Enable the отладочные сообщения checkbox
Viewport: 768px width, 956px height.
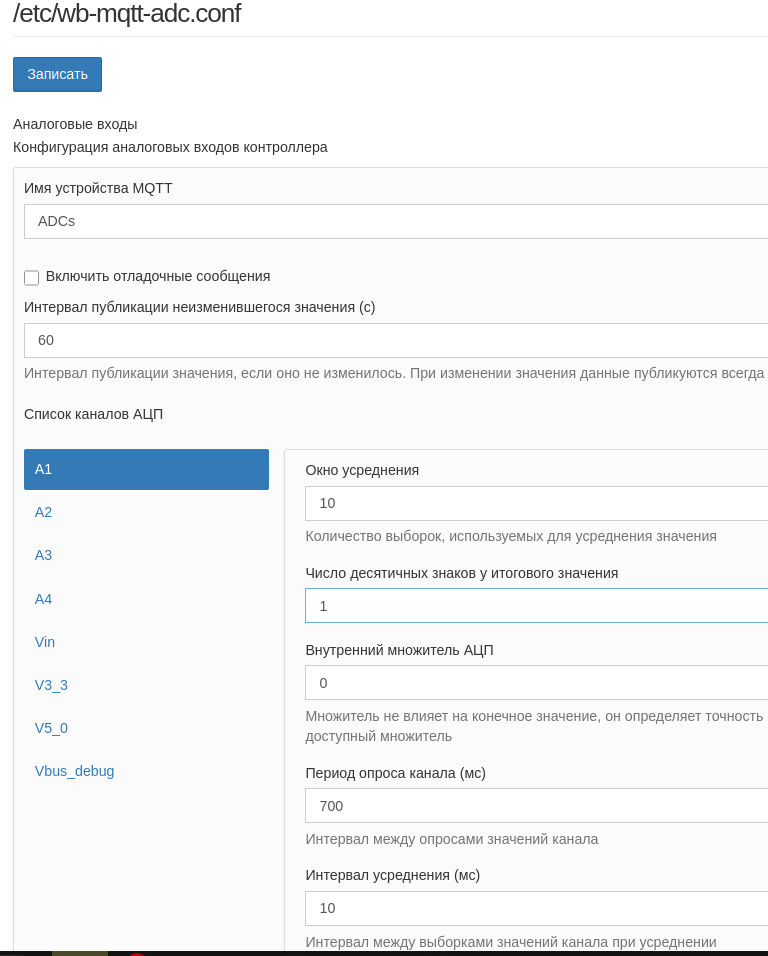(x=32, y=278)
